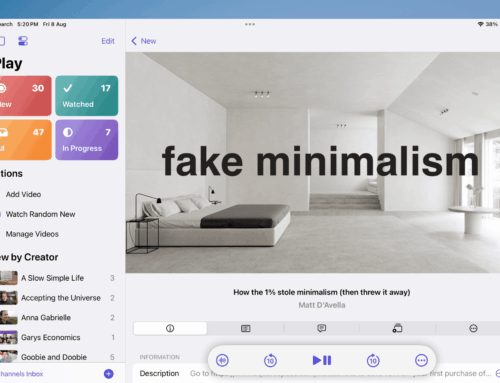The image size is (500, 383).
Task: Go back to New list
Action: (144, 41)
